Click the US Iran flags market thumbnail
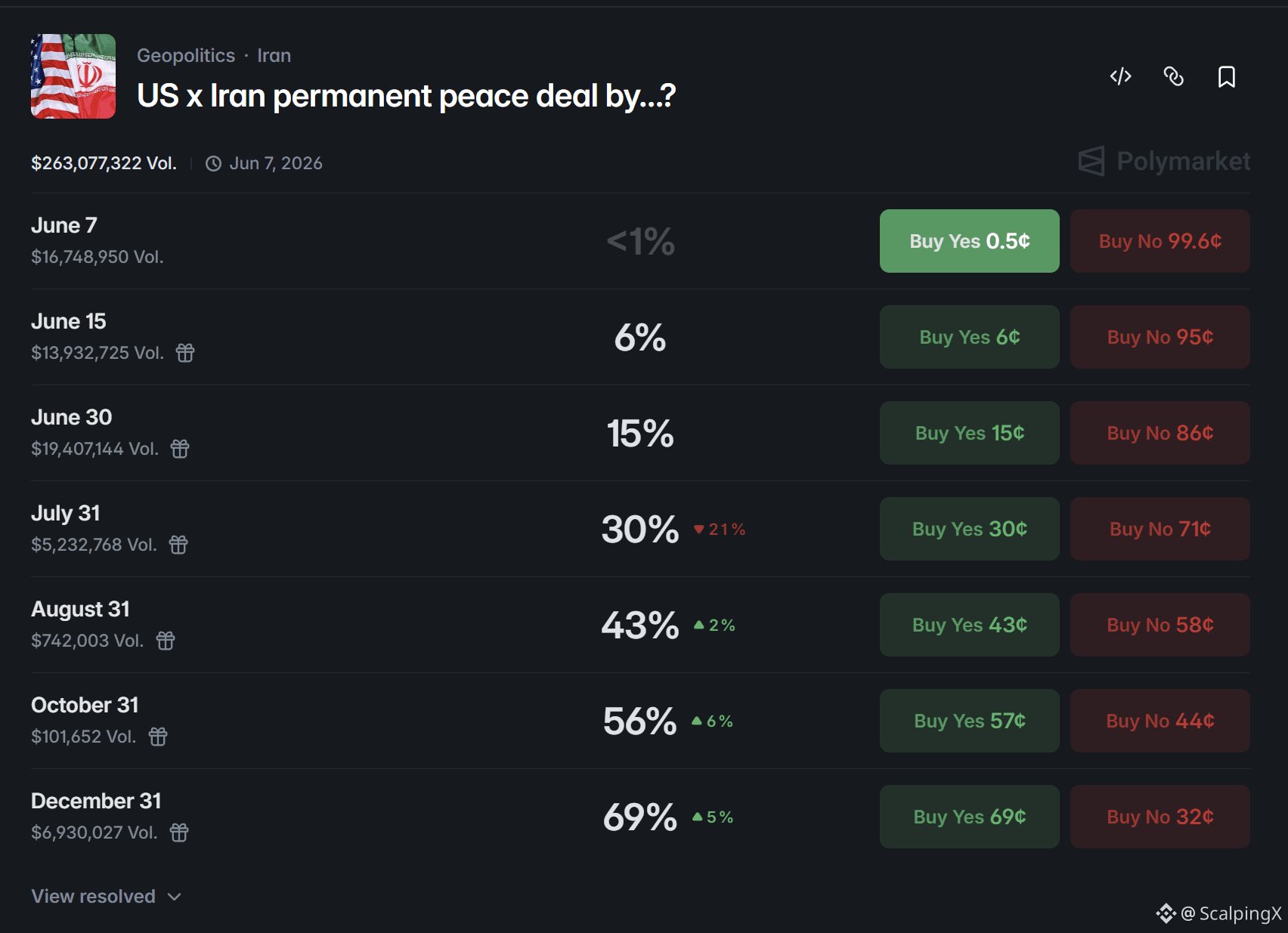This screenshot has height=933, width=1288. tap(73, 76)
